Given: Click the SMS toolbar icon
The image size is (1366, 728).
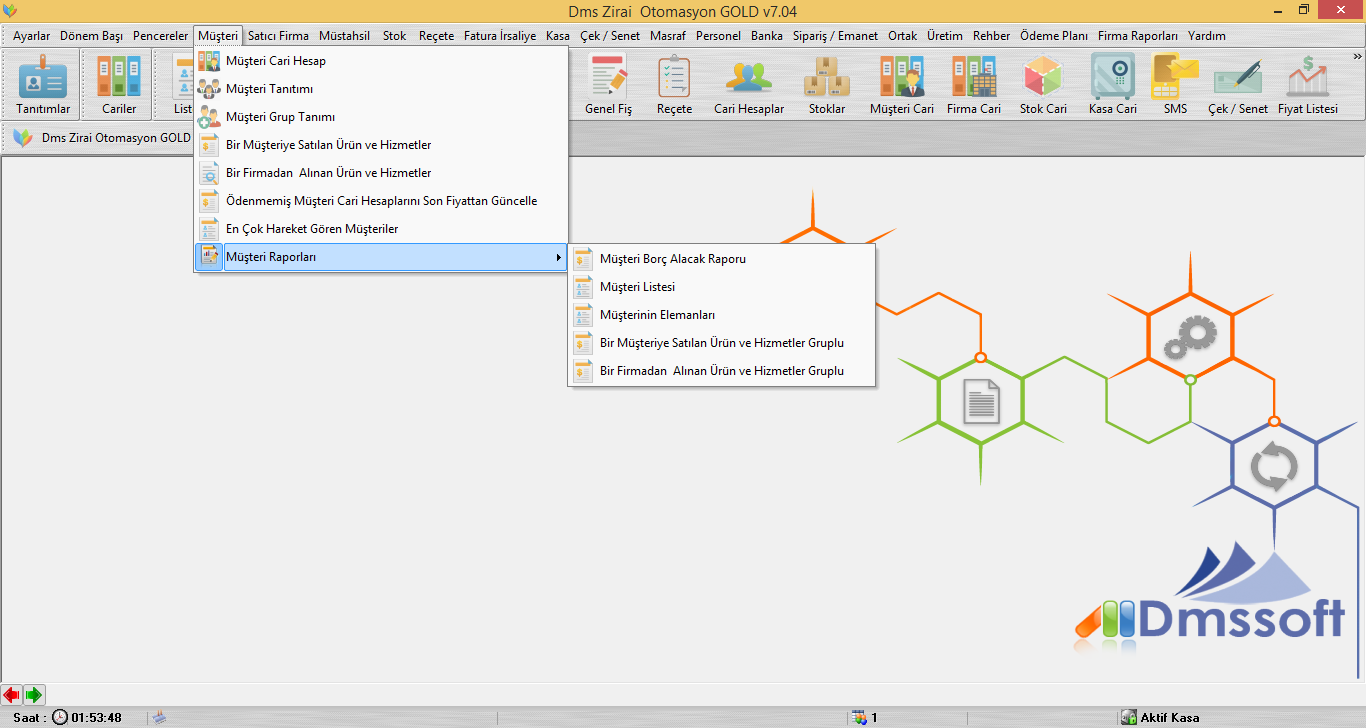Looking at the screenshot, I should click(x=1175, y=84).
